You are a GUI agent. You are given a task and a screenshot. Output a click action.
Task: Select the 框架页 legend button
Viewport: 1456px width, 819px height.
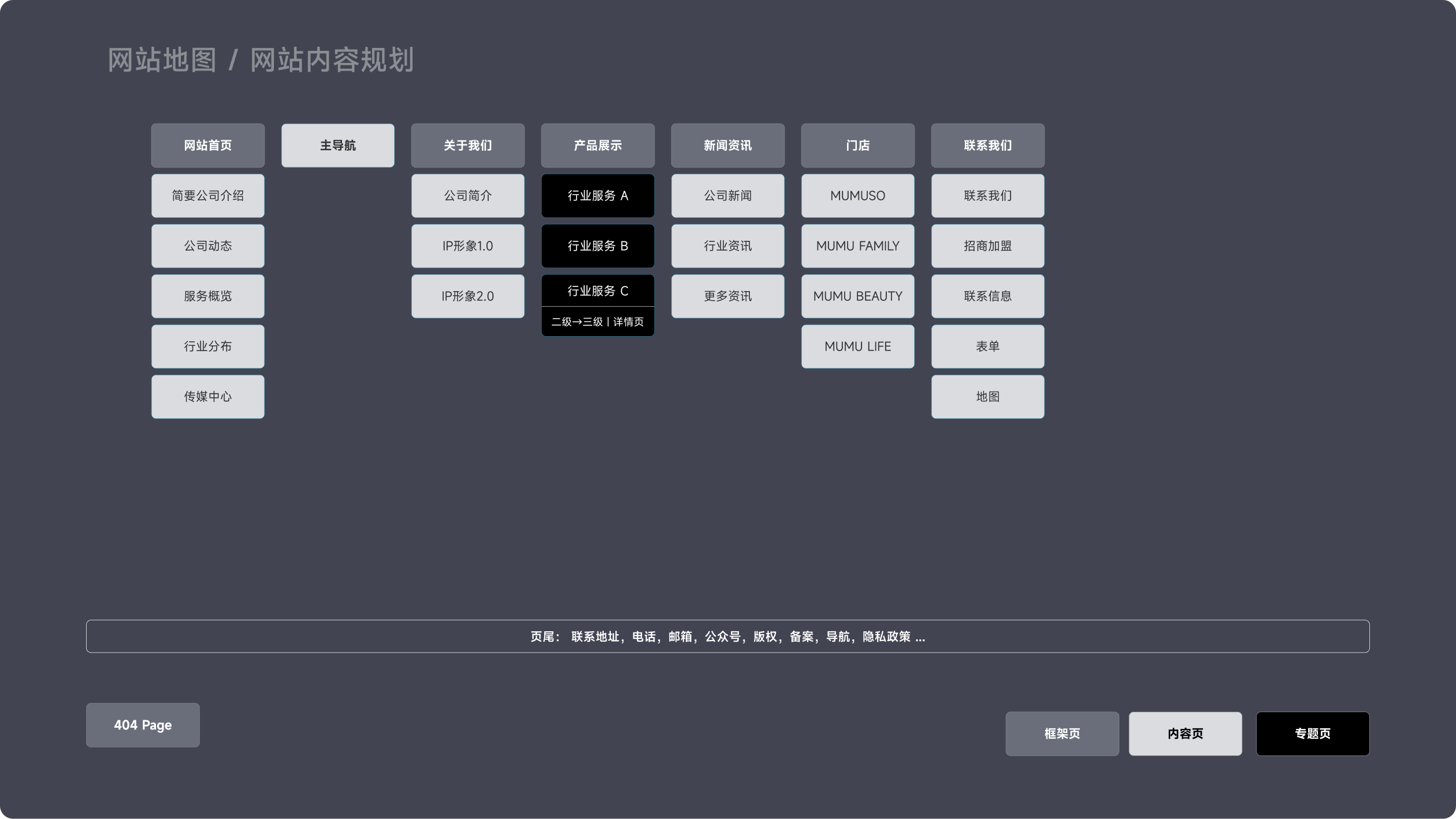click(1062, 734)
